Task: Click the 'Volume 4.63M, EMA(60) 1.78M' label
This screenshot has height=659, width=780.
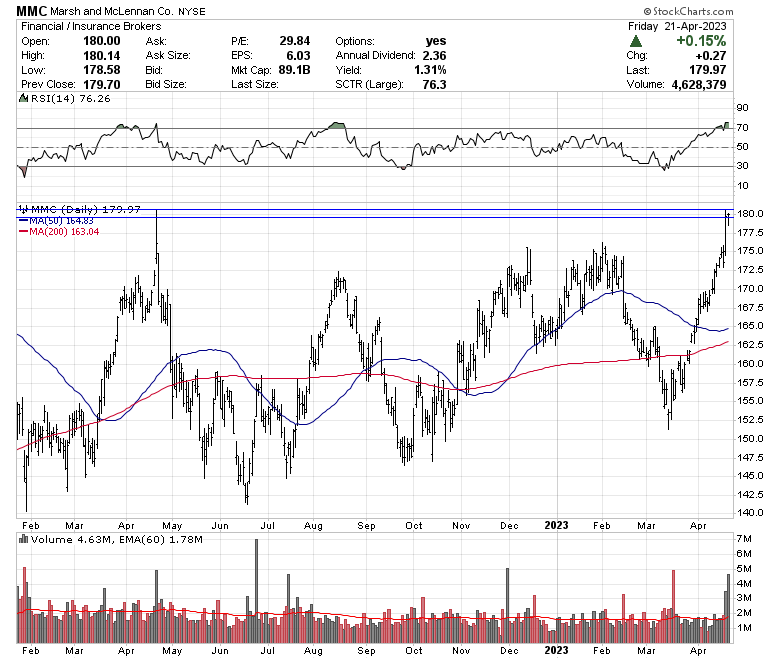Action: (x=117, y=539)
